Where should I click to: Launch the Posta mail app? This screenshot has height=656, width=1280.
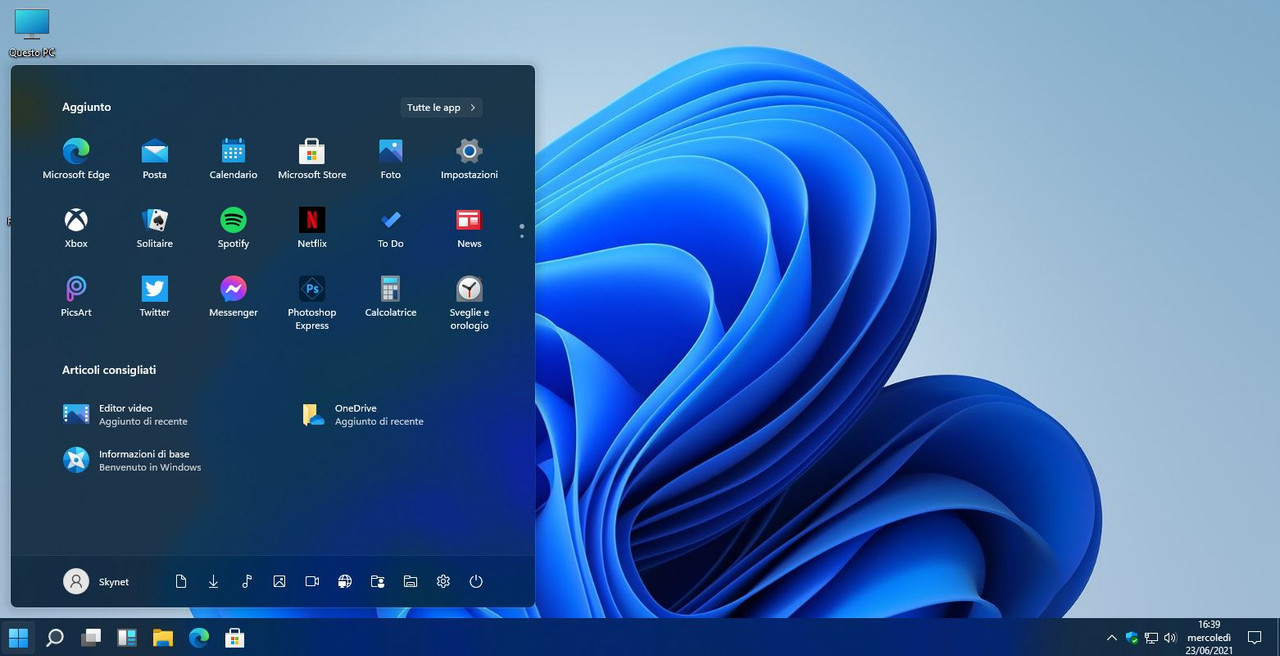coord(155,159)
